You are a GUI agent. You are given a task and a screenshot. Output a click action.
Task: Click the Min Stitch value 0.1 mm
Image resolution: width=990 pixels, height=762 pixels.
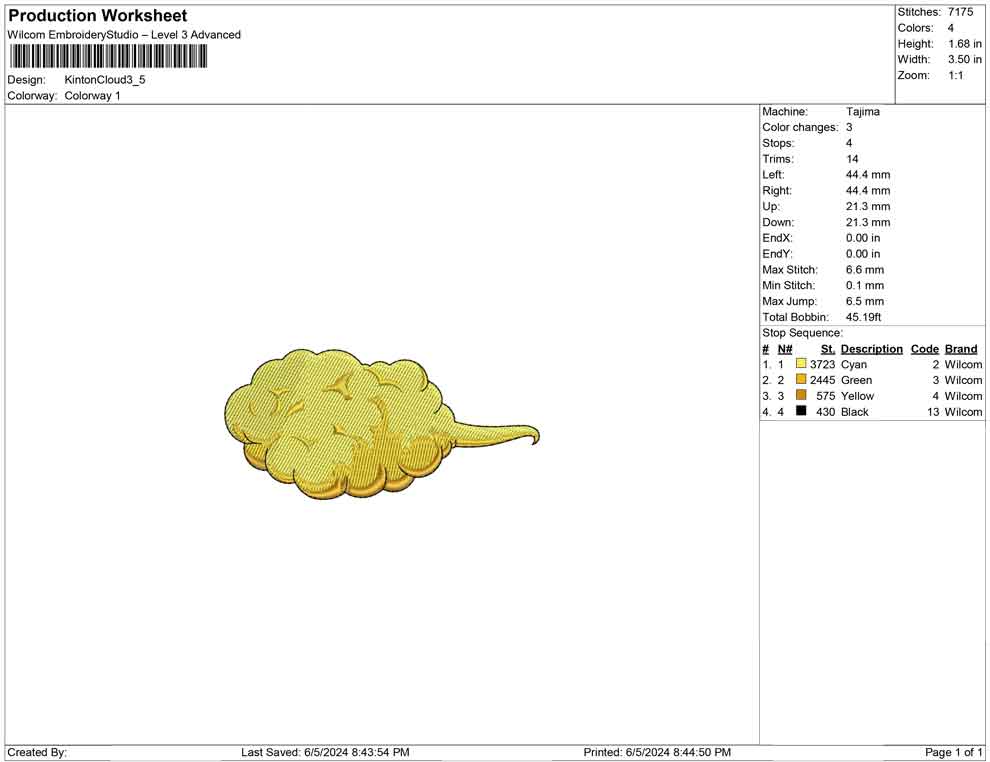click(x=865, y=285)
